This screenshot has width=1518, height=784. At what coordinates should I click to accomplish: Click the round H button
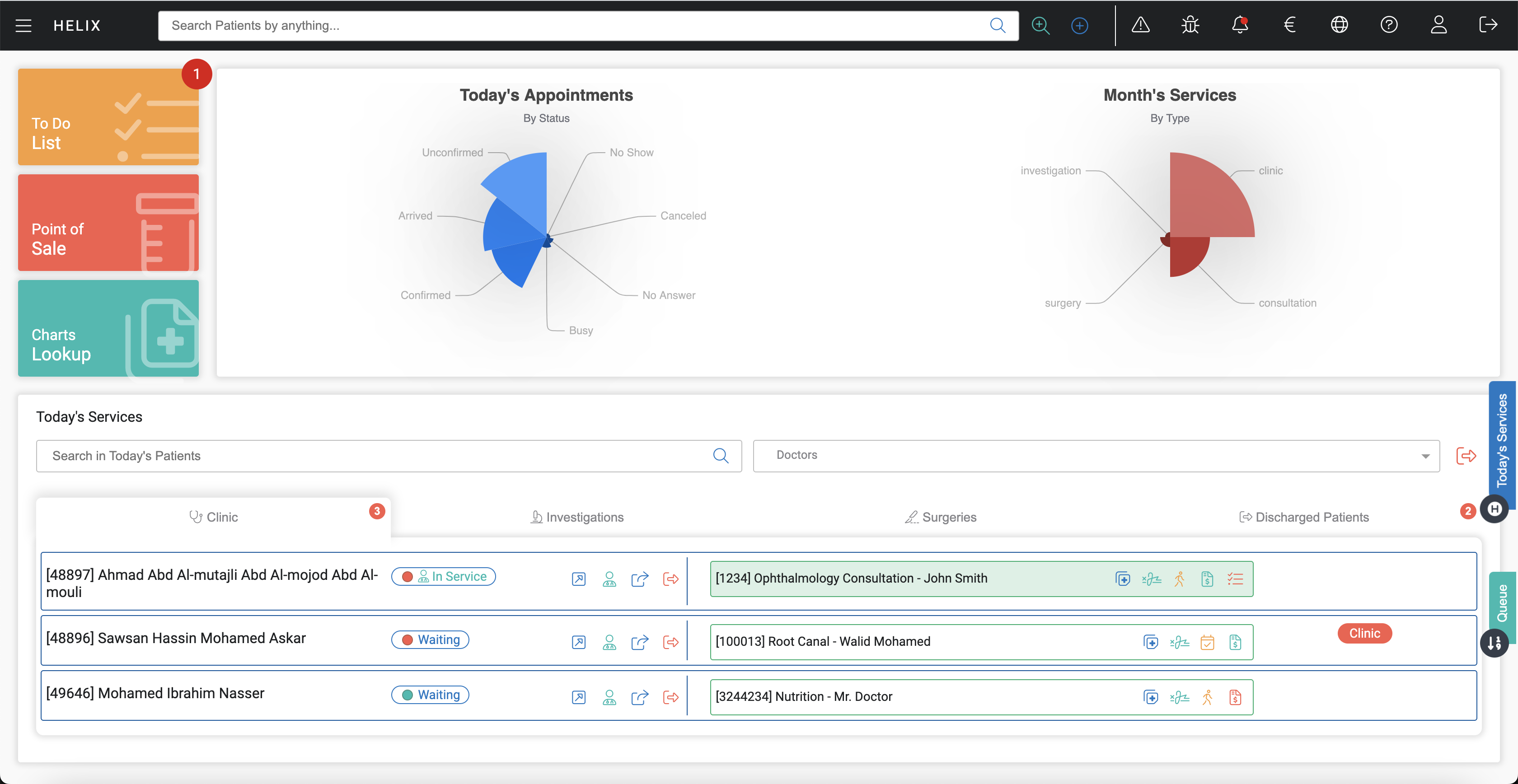coord(1495,509)
